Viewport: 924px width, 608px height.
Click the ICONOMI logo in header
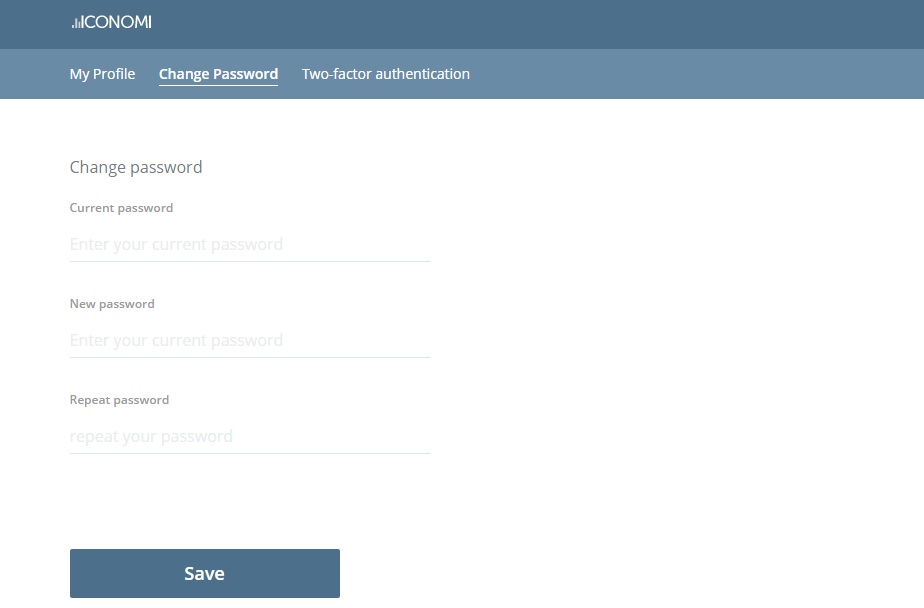(x=111, y=22)
